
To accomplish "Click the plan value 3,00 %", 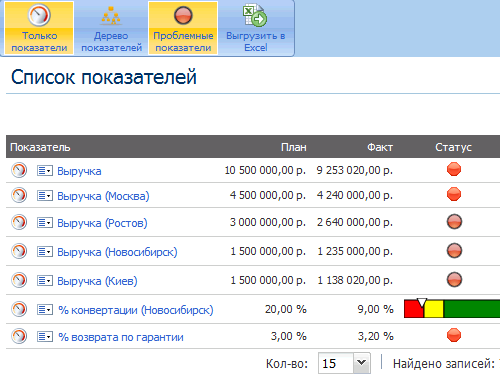I will 288,336.
